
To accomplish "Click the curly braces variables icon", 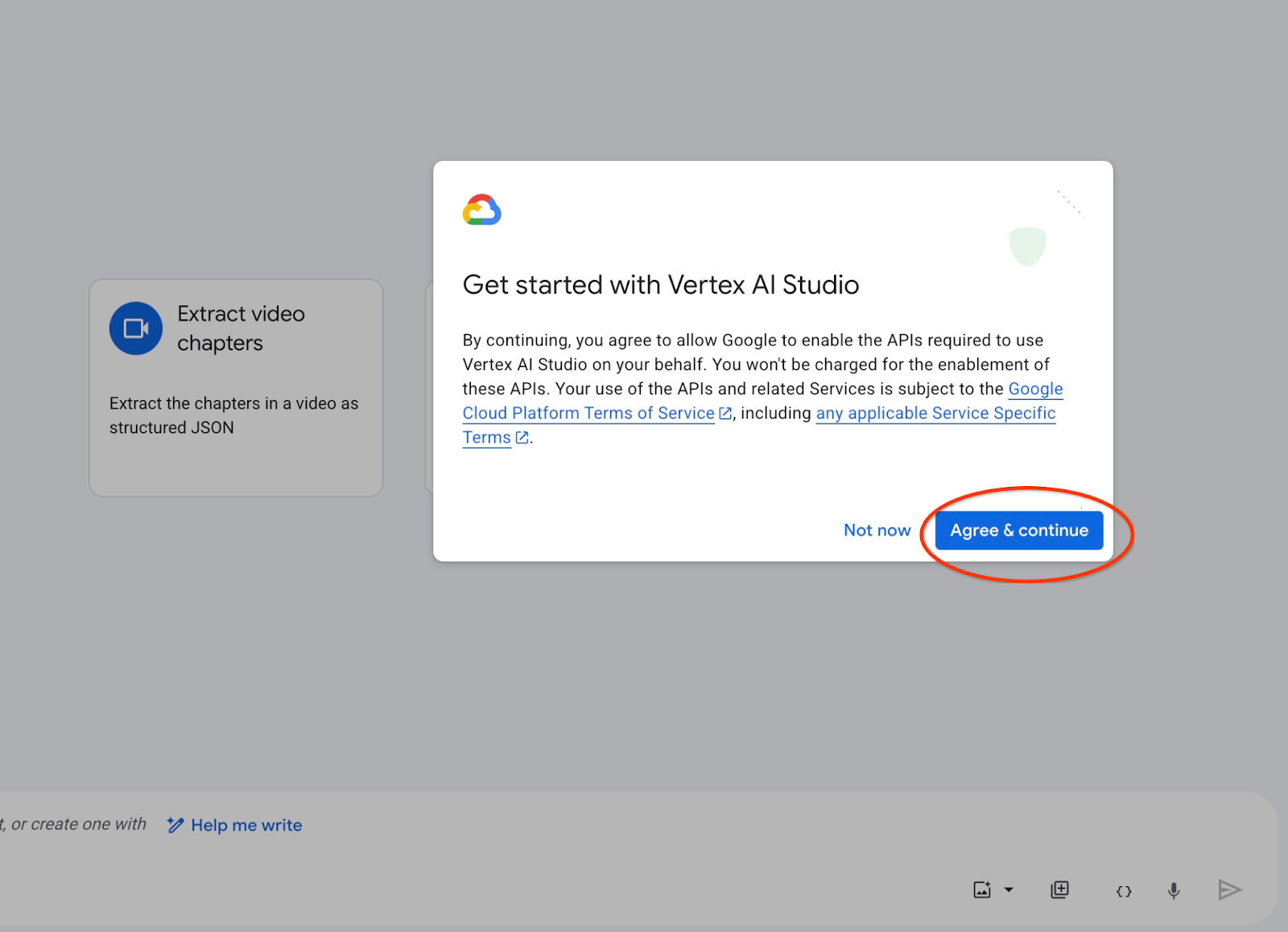I will coord(1124,891).
